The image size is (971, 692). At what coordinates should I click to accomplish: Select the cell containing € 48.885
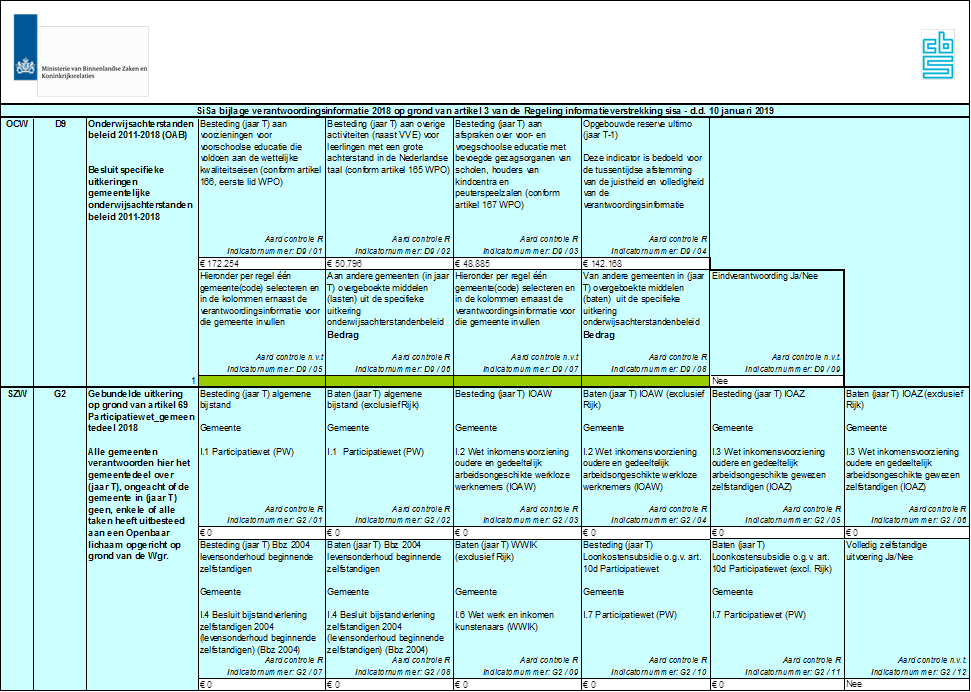[x=516, y=263]
